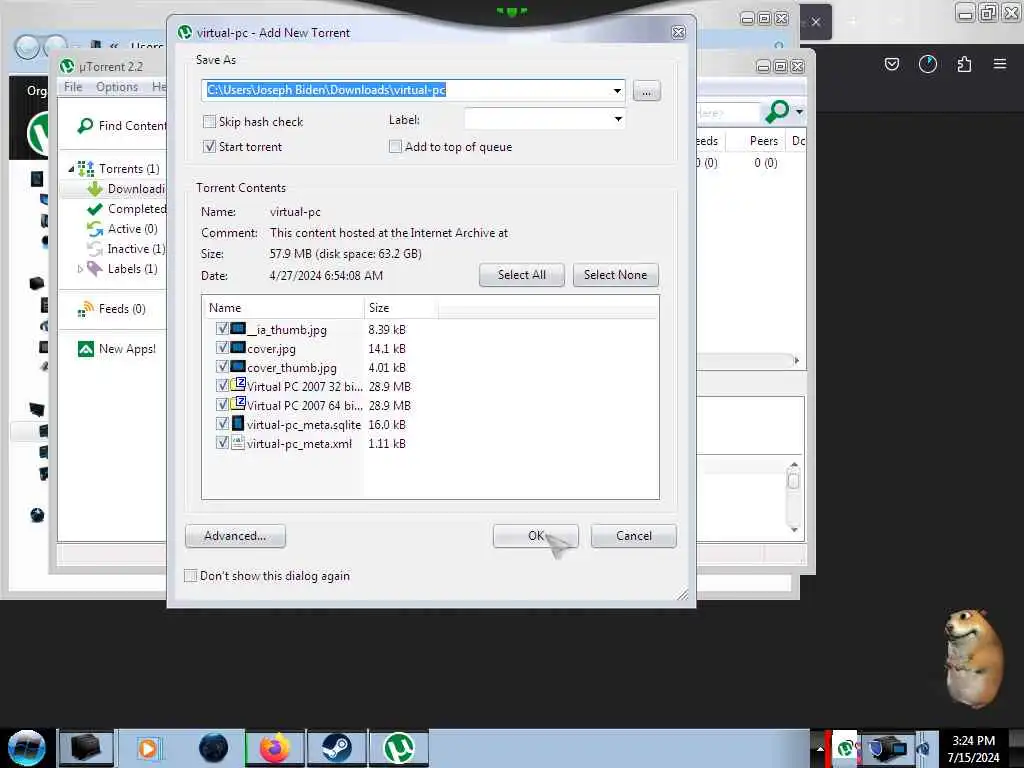Uncheck Start torrent
This screenshot has width=1024, height=768.
pos(209,146)
